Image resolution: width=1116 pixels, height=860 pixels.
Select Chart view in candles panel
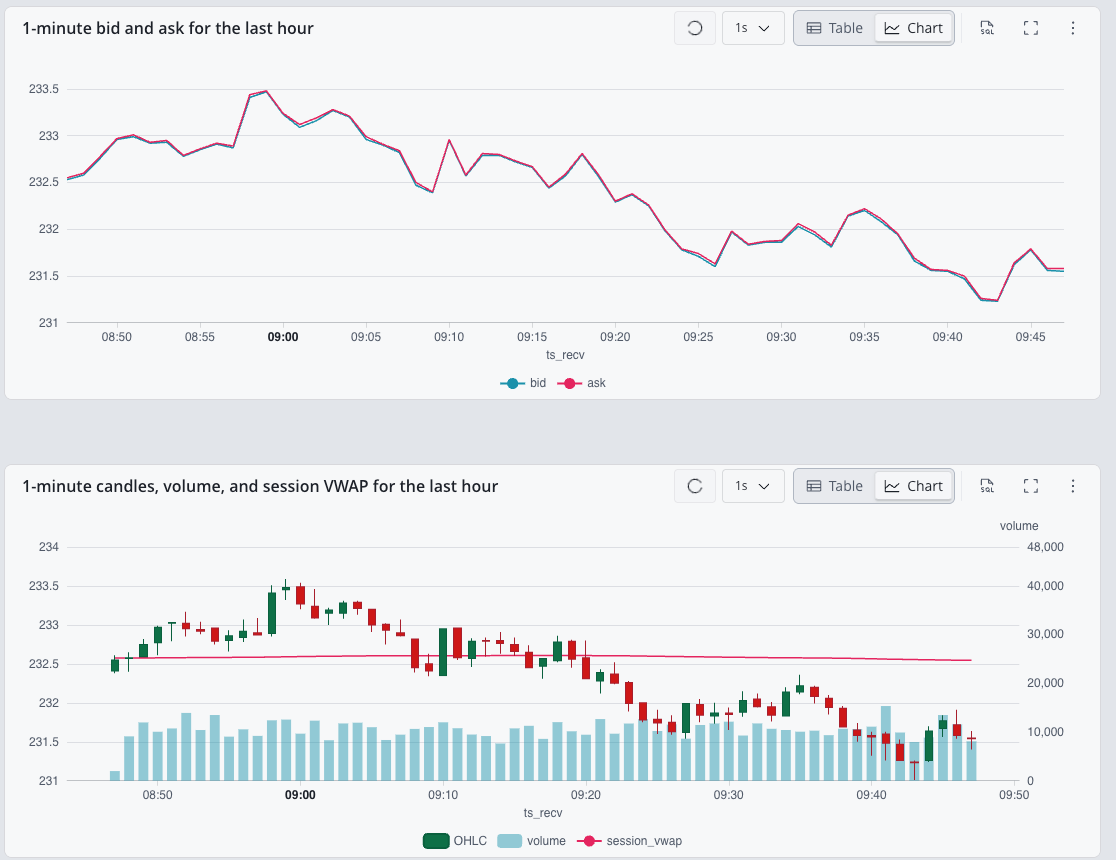[x=914, y=486]
